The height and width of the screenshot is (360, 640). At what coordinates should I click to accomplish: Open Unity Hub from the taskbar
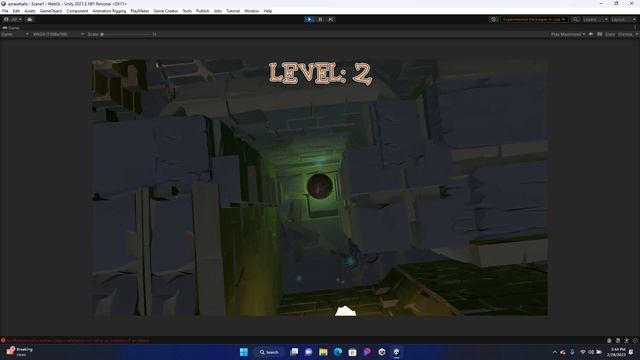coord(382,352)
